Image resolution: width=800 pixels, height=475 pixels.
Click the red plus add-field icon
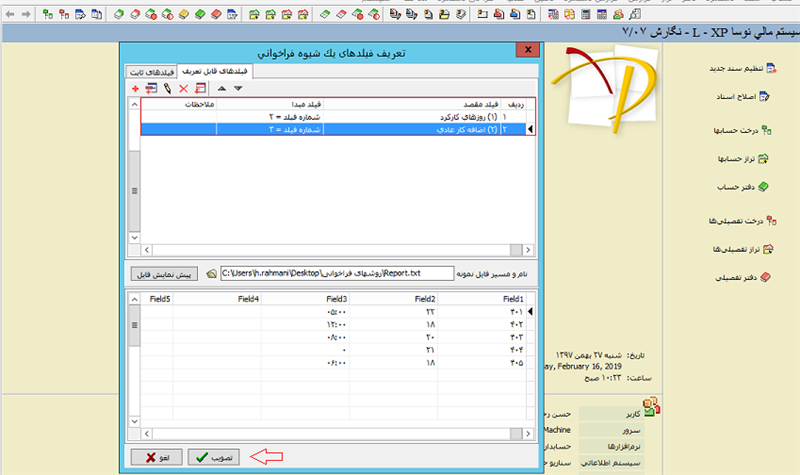click(x=135, y=89)
